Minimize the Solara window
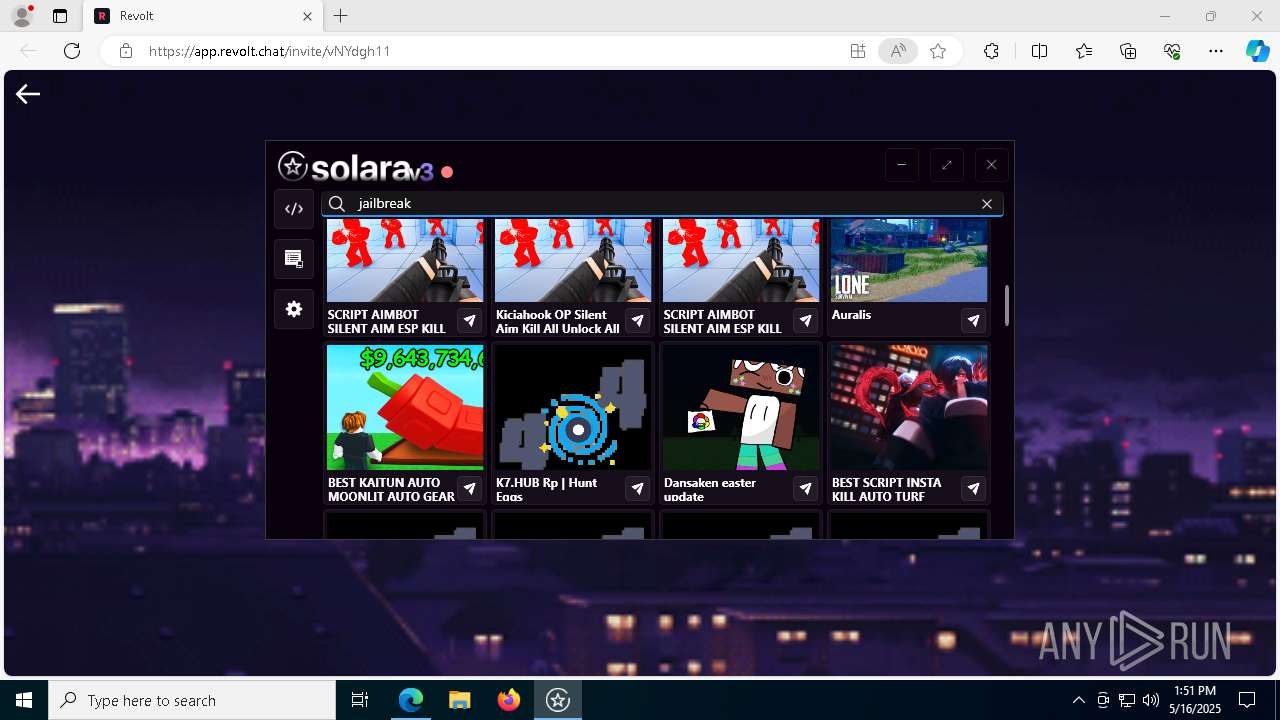This screenshot has width=1280, height=720. tap(901, 165)
